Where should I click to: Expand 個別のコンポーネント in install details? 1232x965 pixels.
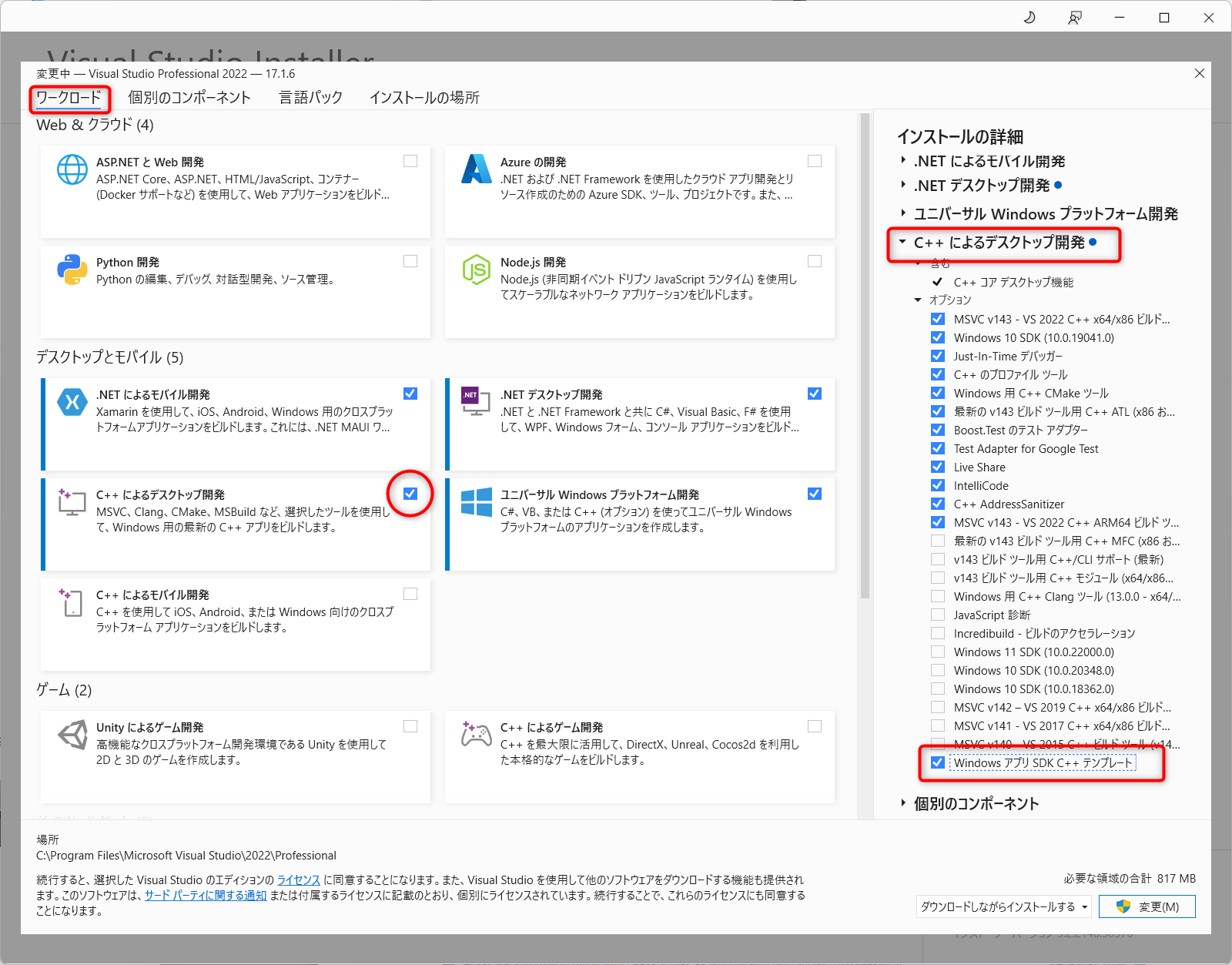[903, 803]
